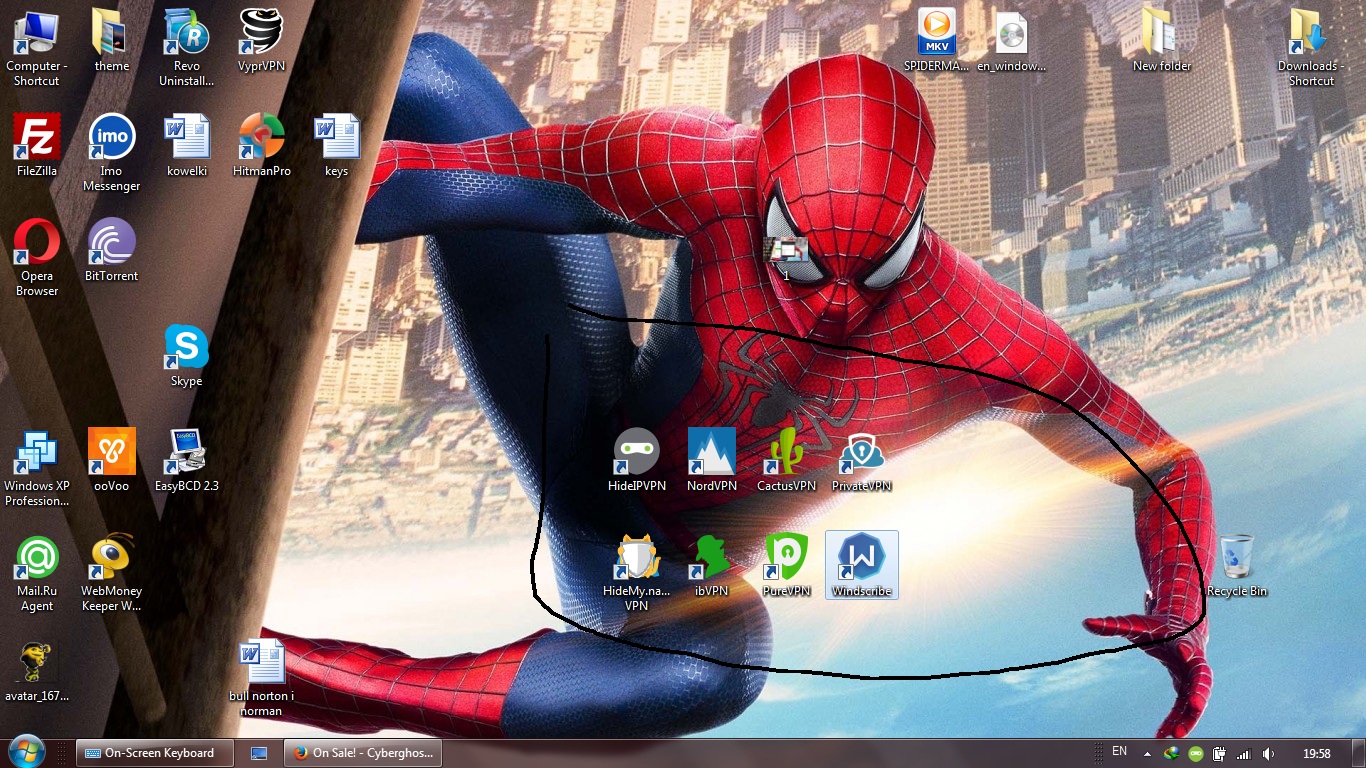
Task: Open the volume speaker tray icon
Action: [1269, 754]
